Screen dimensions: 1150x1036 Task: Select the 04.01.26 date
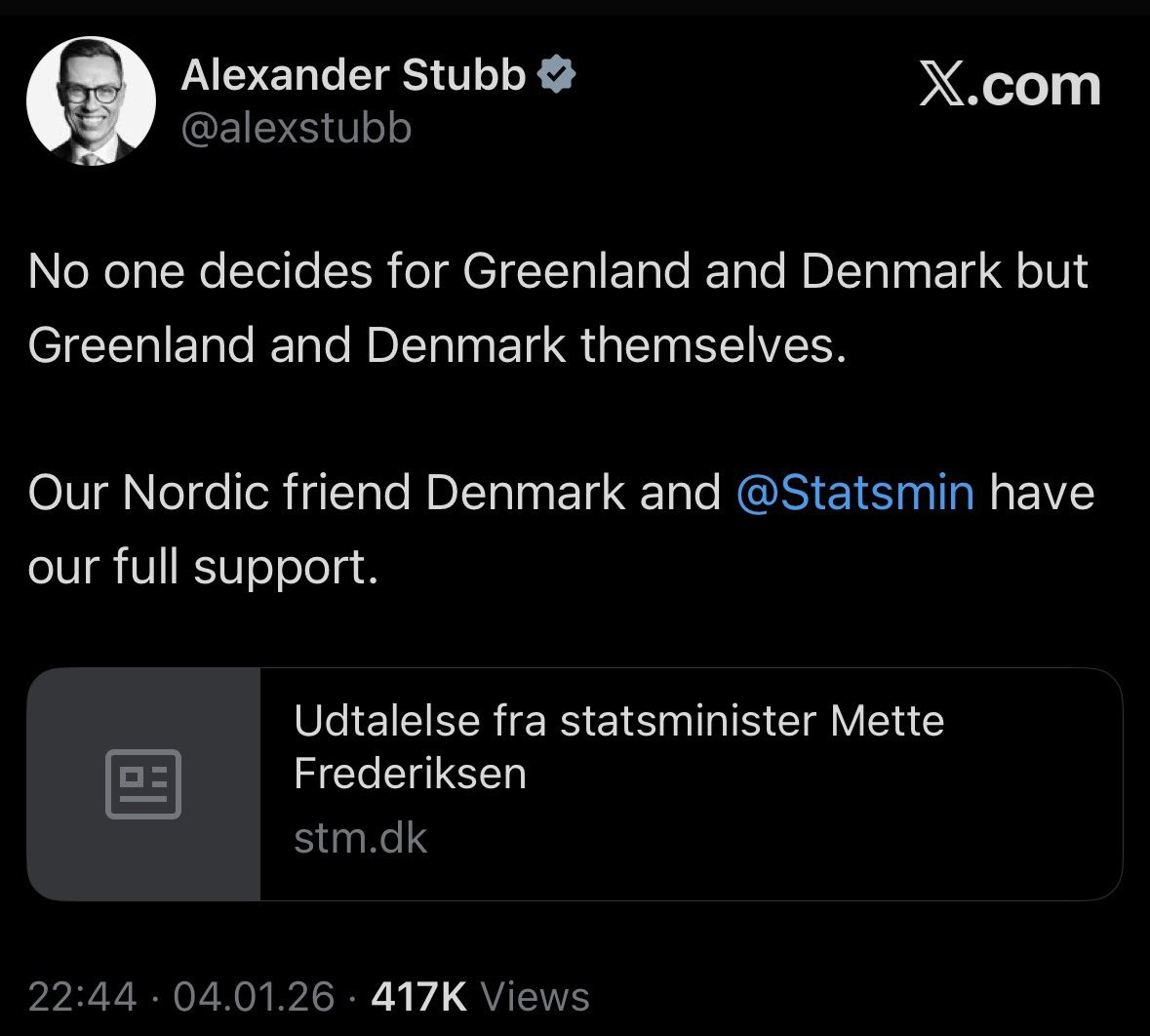pos(254,996)
